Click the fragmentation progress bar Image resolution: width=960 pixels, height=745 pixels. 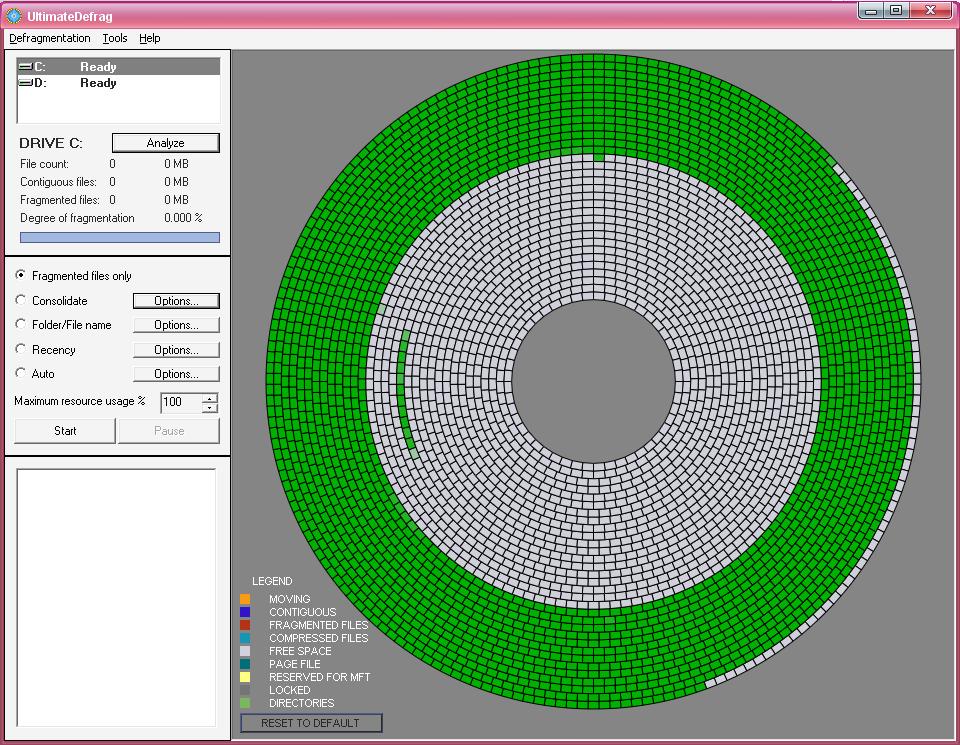click(120, 238)
